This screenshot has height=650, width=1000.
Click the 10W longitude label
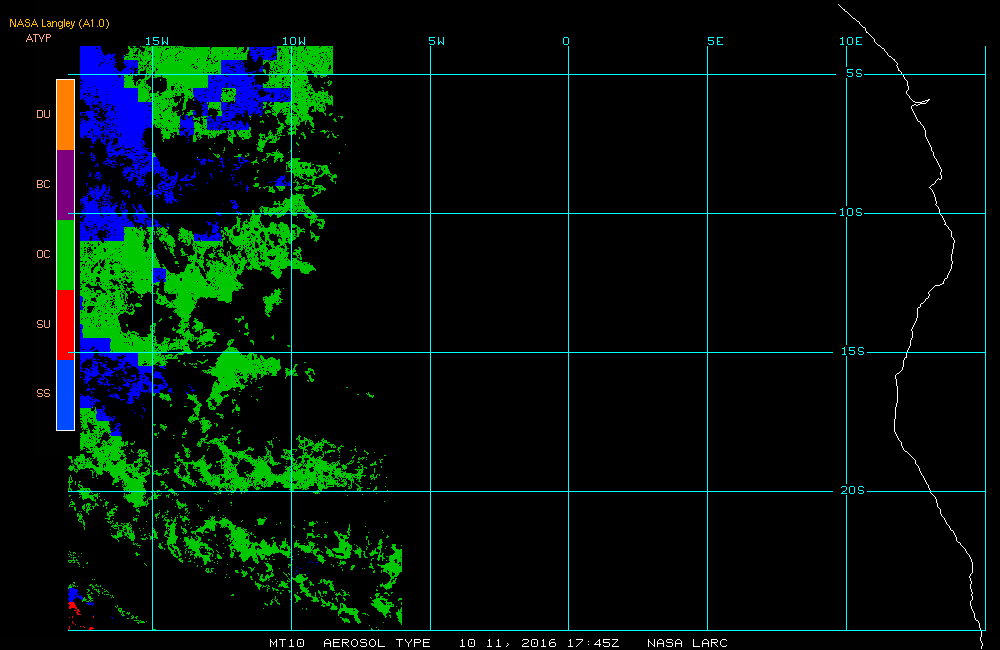[294, 41]
